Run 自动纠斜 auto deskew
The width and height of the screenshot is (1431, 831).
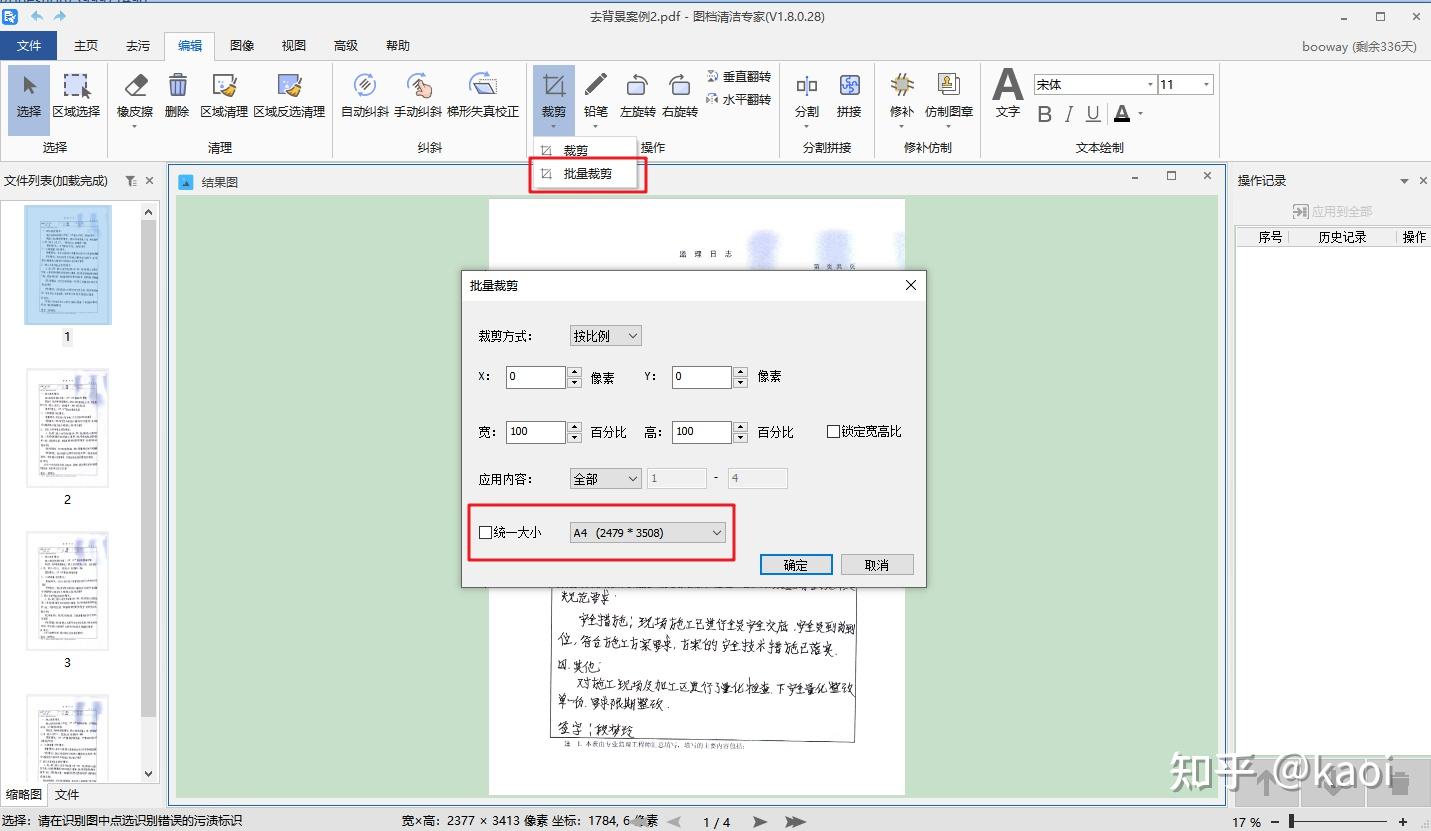(x=365, y=97)
